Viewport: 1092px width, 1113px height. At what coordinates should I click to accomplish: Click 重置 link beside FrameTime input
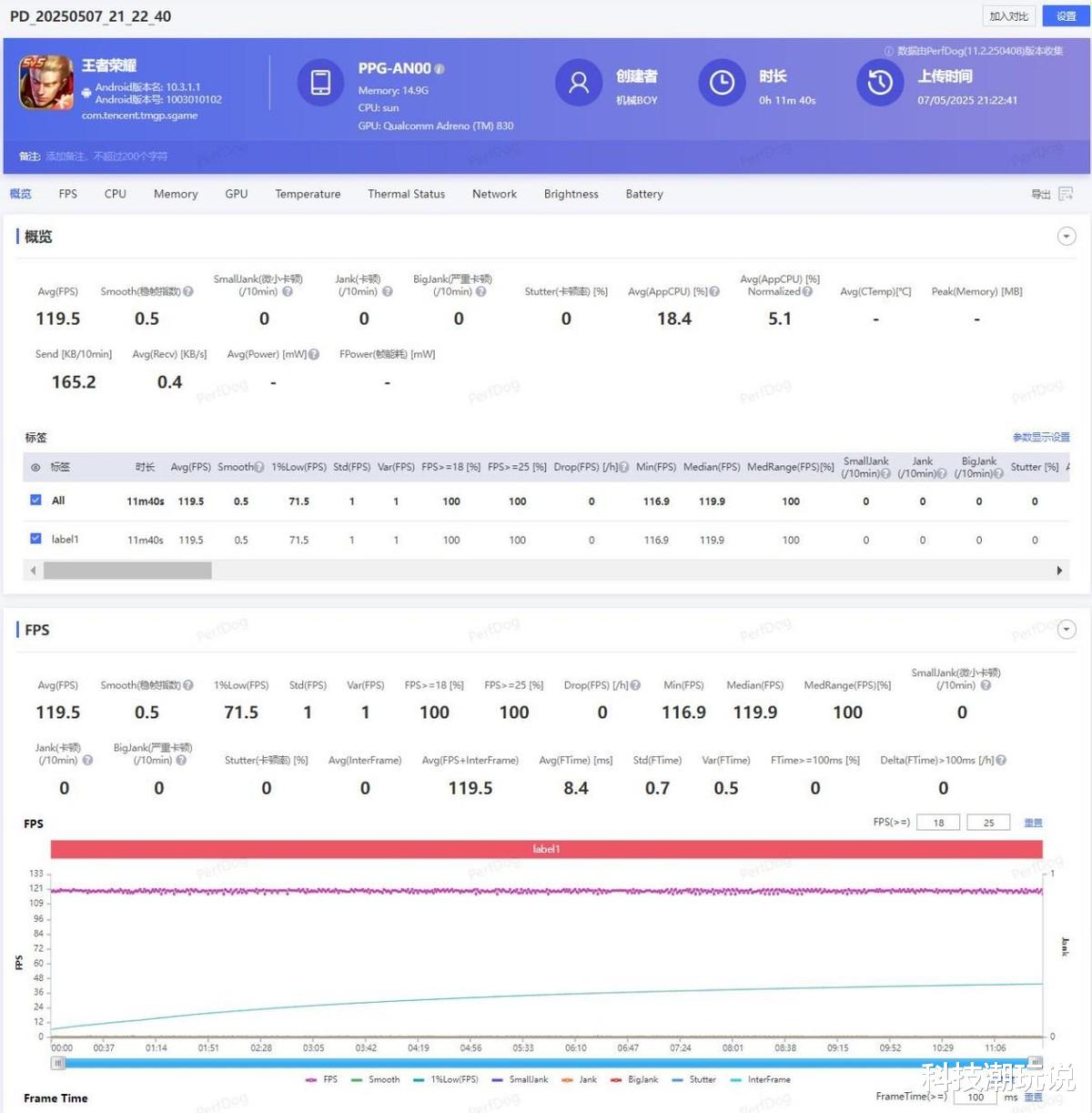click(x=1034, y=1097)
